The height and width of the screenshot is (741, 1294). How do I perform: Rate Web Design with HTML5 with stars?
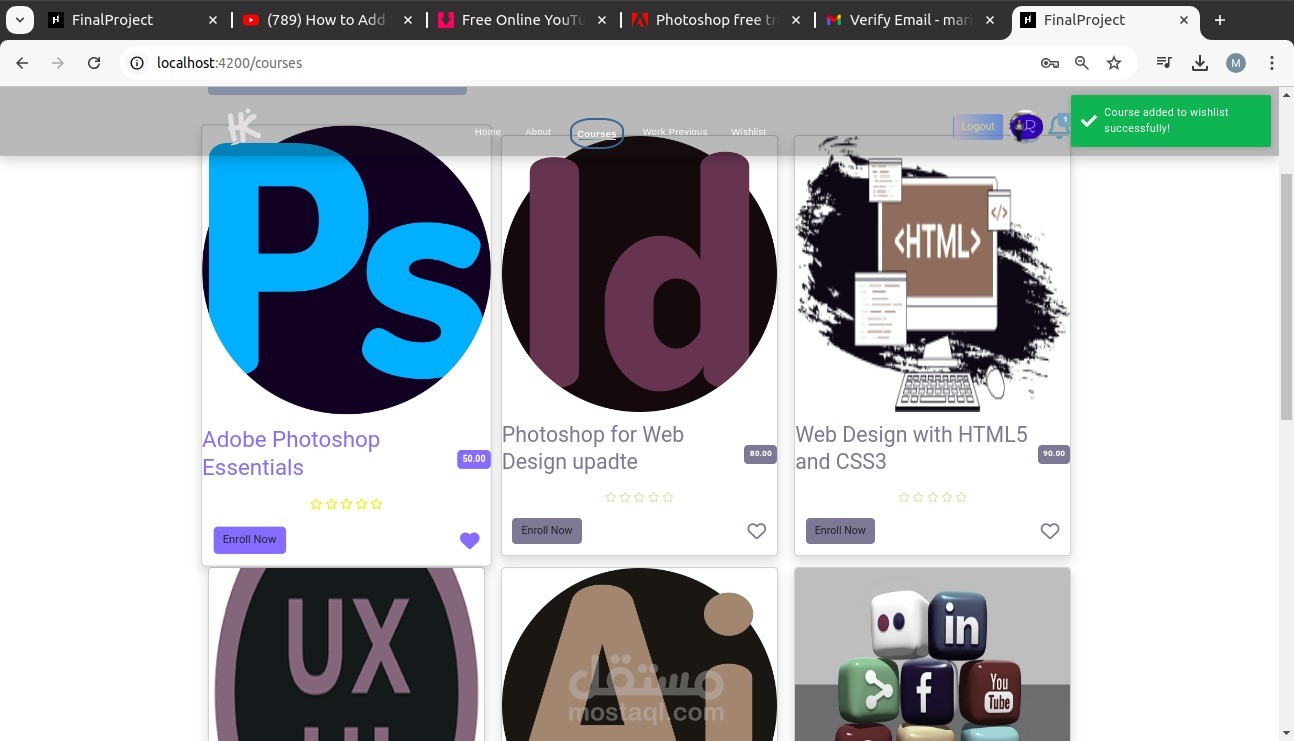(932, 497)
